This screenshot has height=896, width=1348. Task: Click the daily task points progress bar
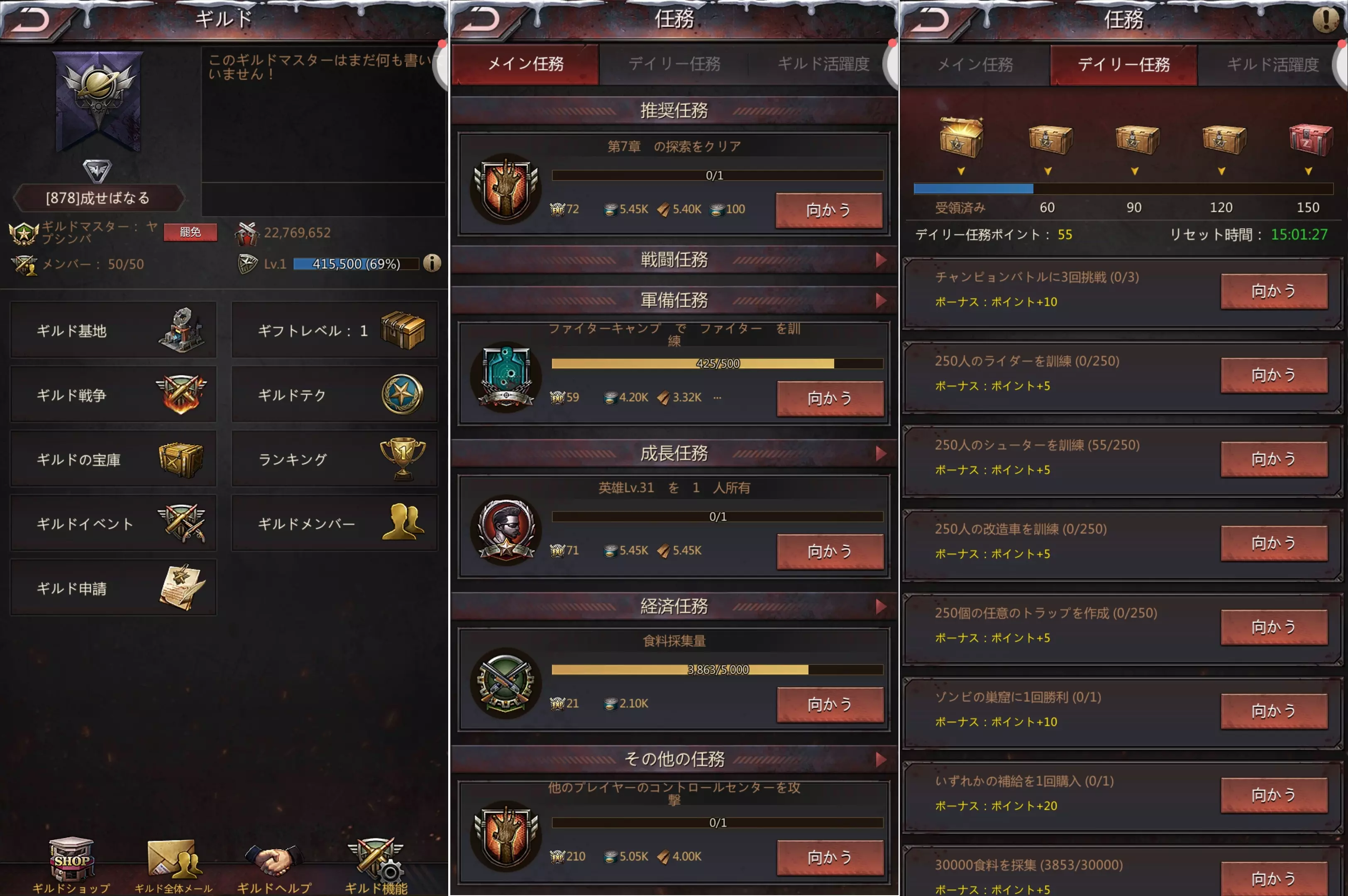tap(1123, 189)
